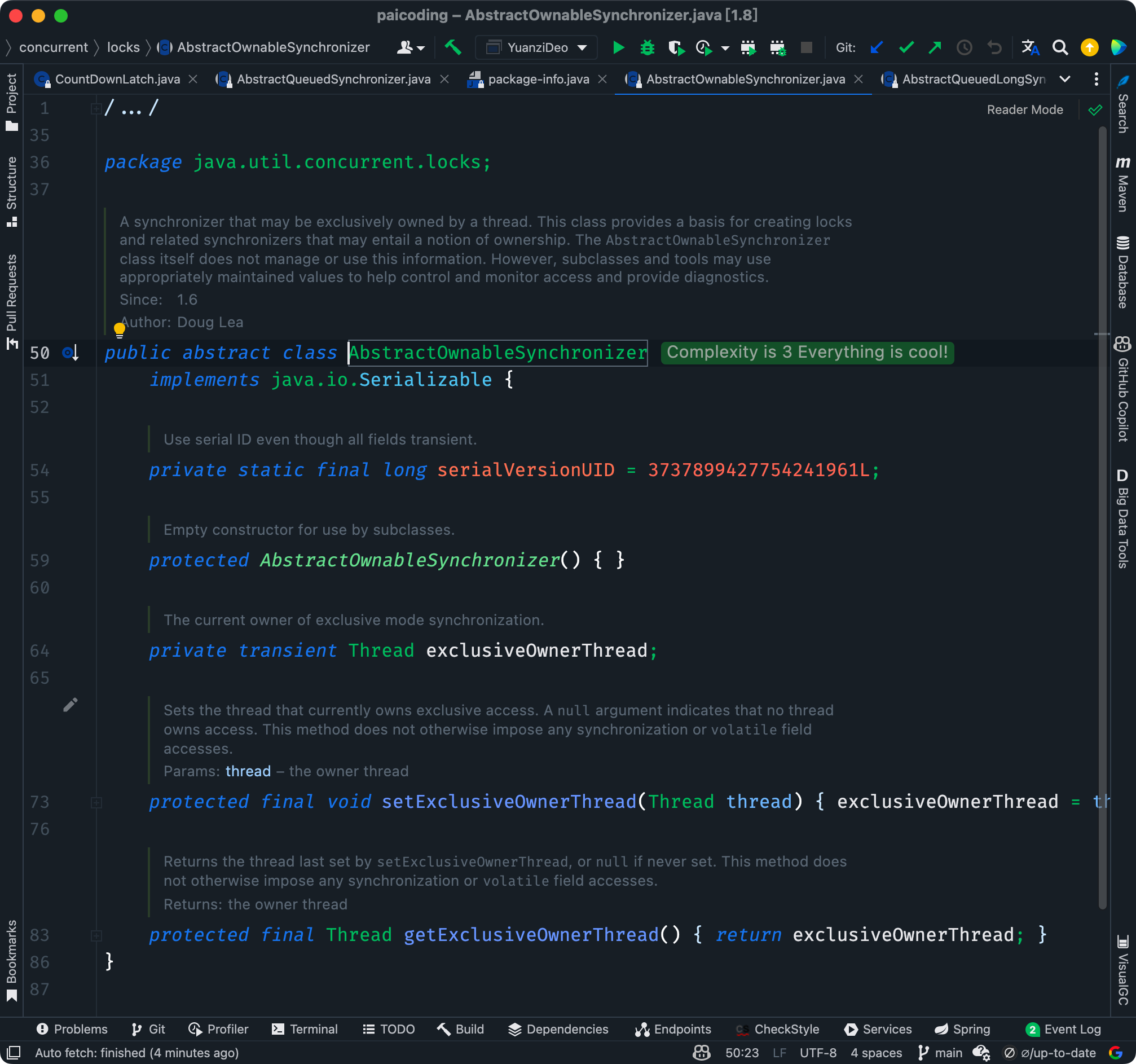This screenshot has width=1136, height=1064.
Task: Click the Build hammer icon
Action: click(452, 47)
